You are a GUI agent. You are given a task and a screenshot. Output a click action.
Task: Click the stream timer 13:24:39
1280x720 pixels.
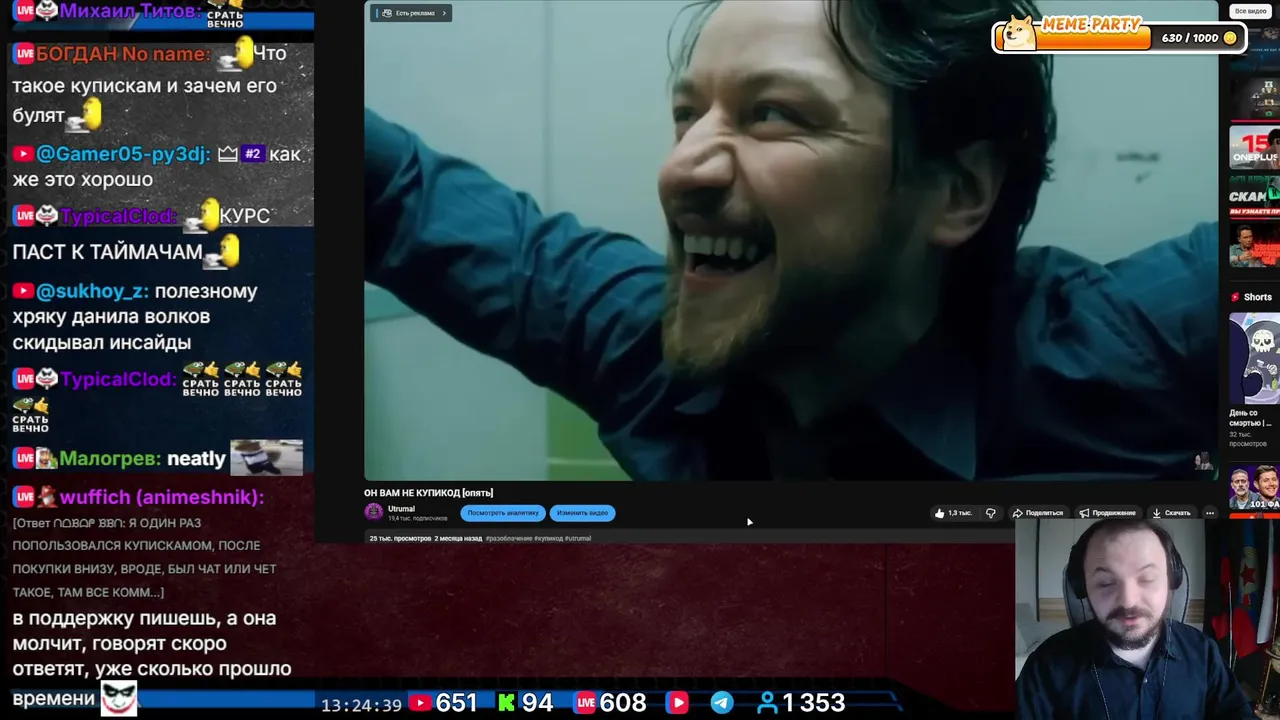click(x=361, y=705)
